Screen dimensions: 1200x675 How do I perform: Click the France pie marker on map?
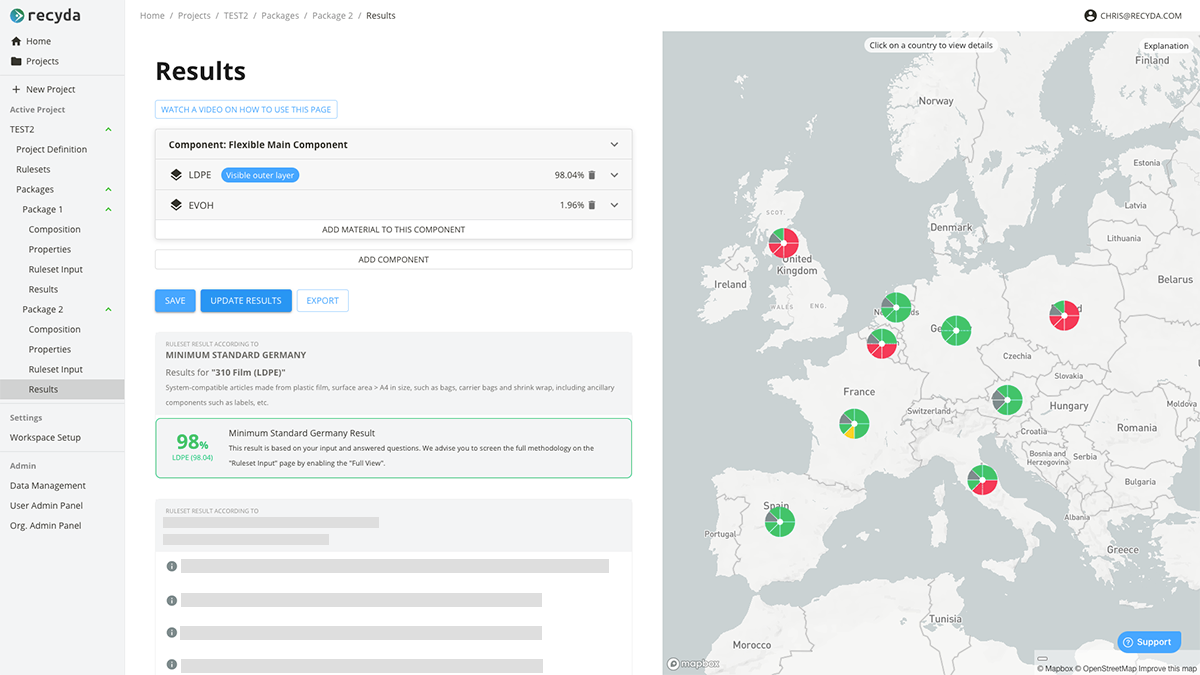(854, 424)
